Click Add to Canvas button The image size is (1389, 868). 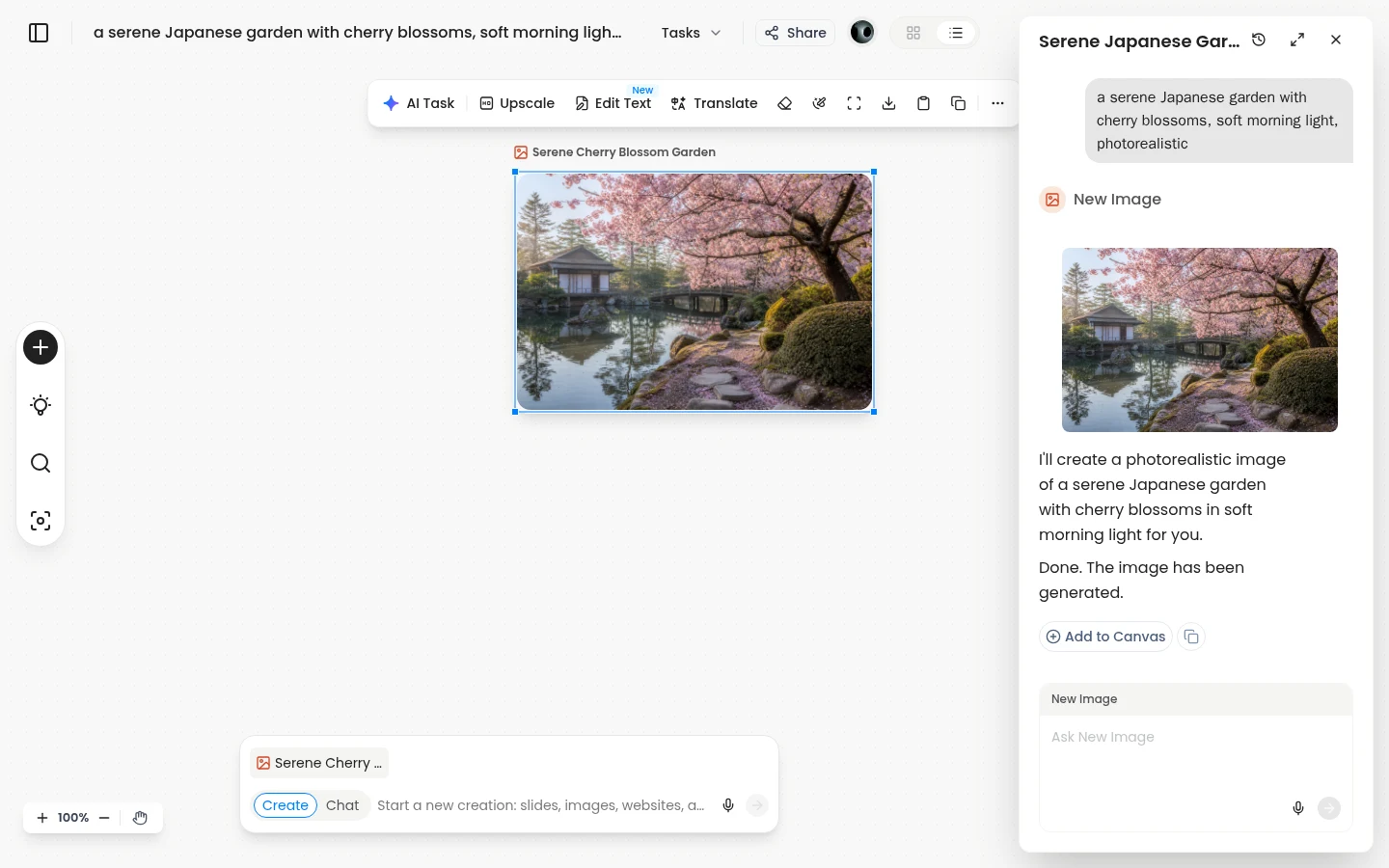pyautogui.click(x=1105, y=637)
